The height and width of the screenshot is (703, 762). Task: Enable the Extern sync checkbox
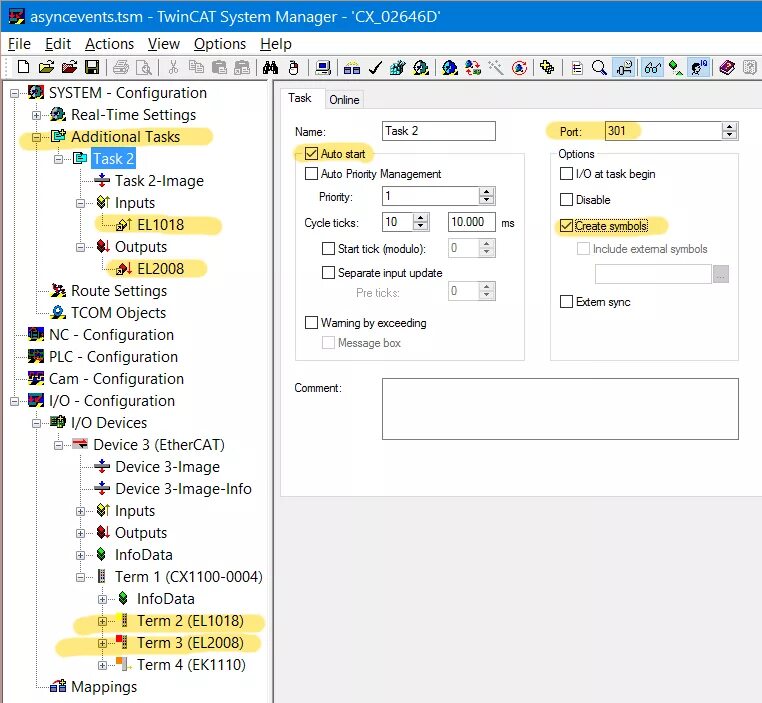point(566,301)
